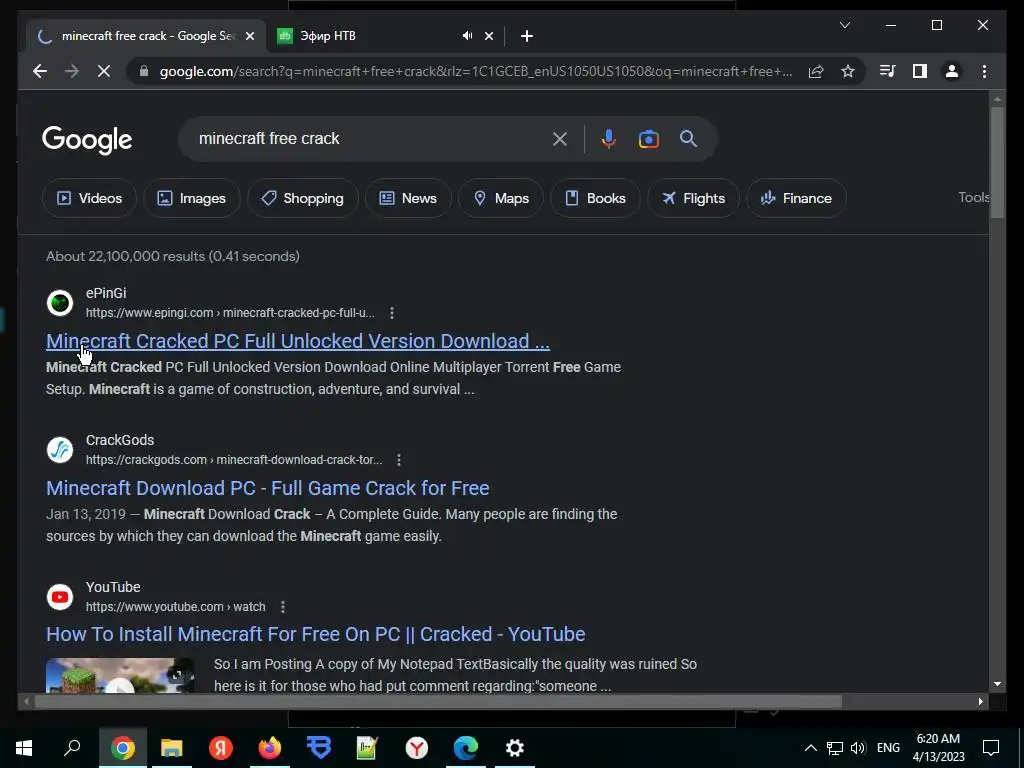
Task: Open a new browser tab
Action: (x=527, y=36)
